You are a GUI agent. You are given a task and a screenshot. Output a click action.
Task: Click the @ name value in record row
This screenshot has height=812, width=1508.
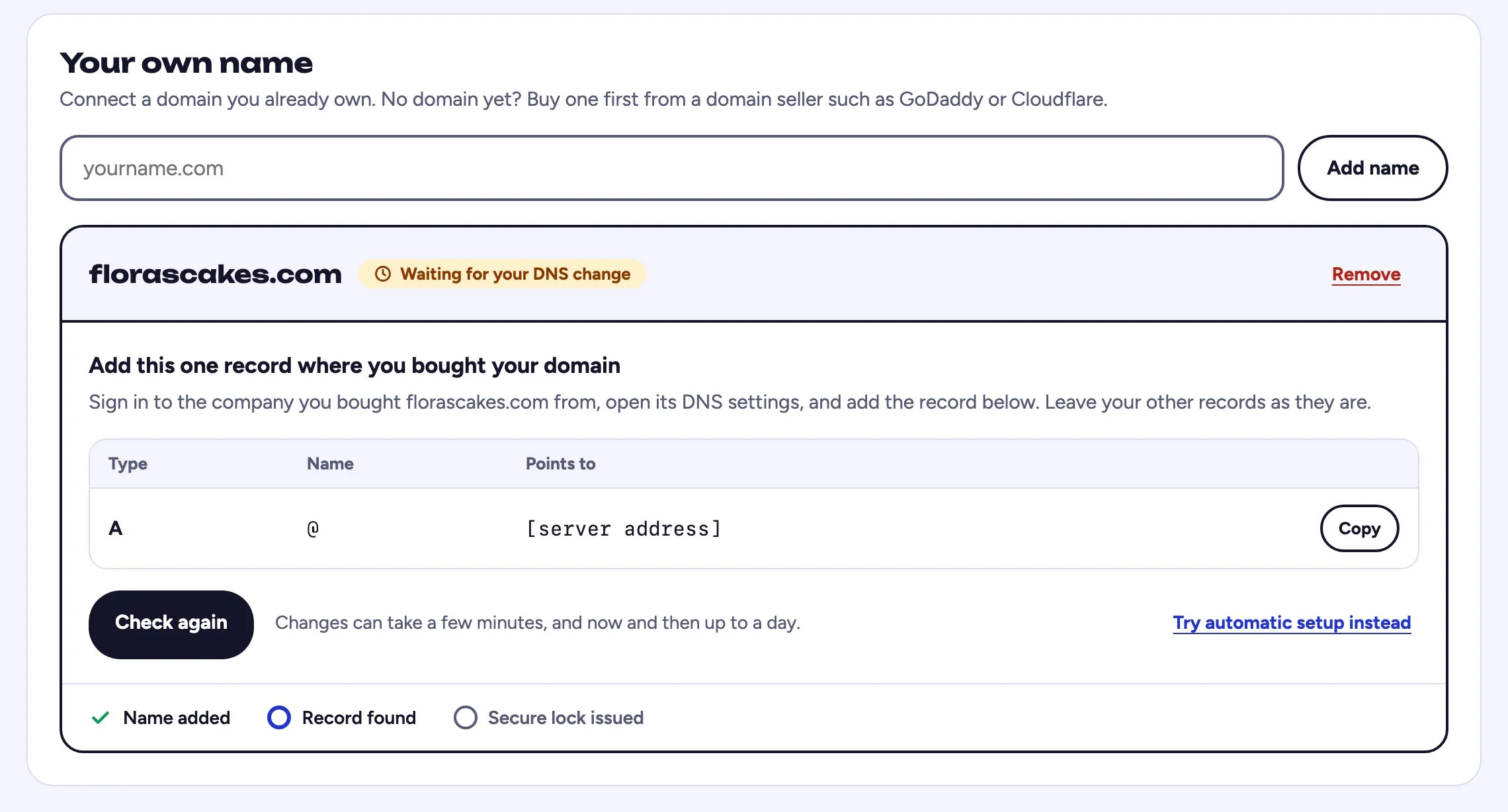(313, 529)
